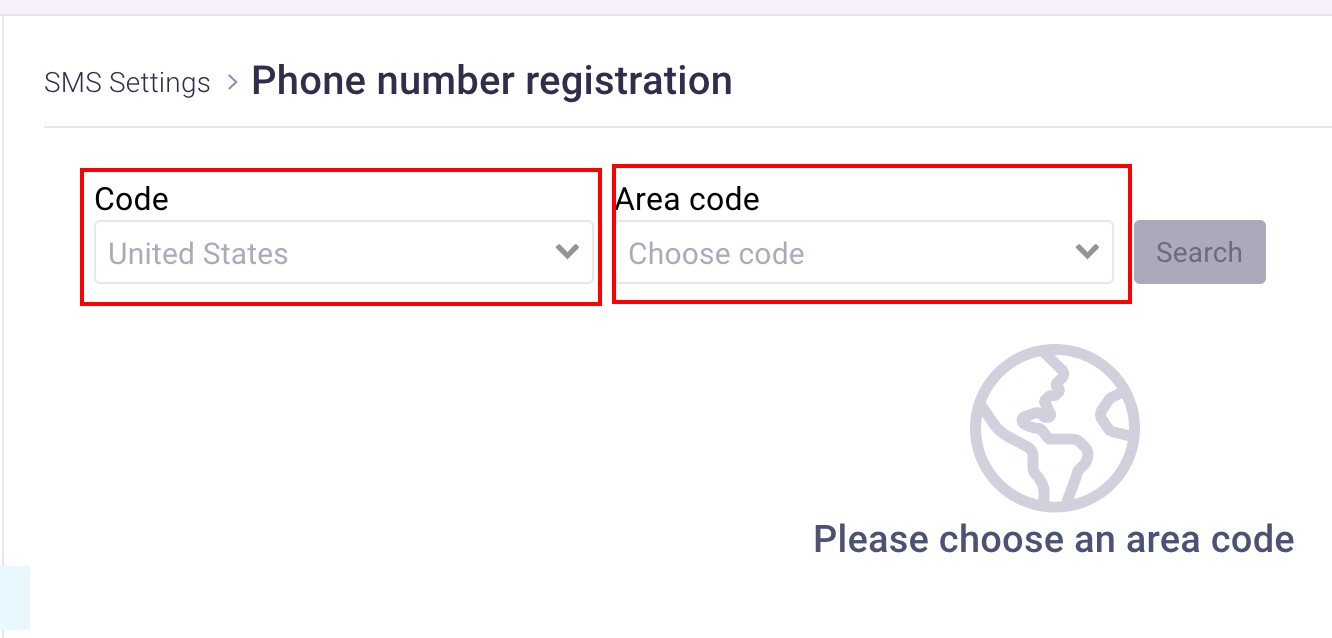
Task: Expand the Code dropdown using its chevron arrow
Action: point(567,252)
